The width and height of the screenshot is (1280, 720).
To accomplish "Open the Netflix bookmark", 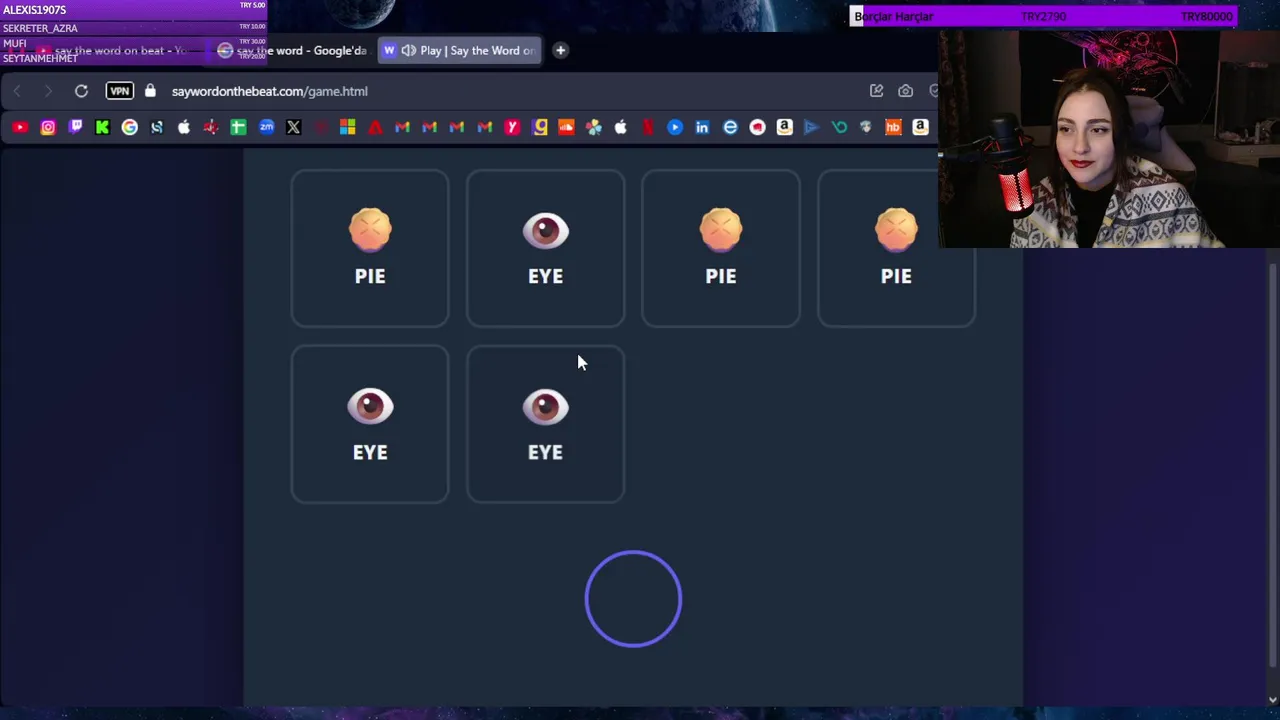I will click(648, 127).
